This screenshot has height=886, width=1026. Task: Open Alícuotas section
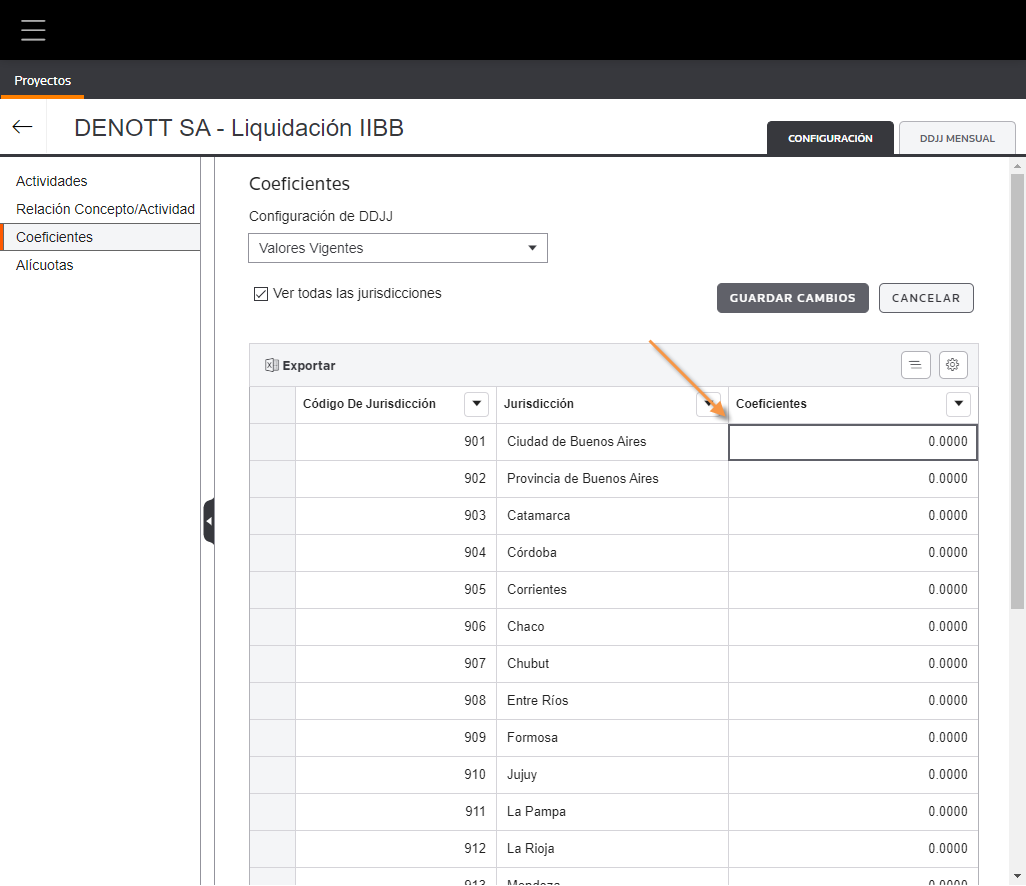(44, 265)
